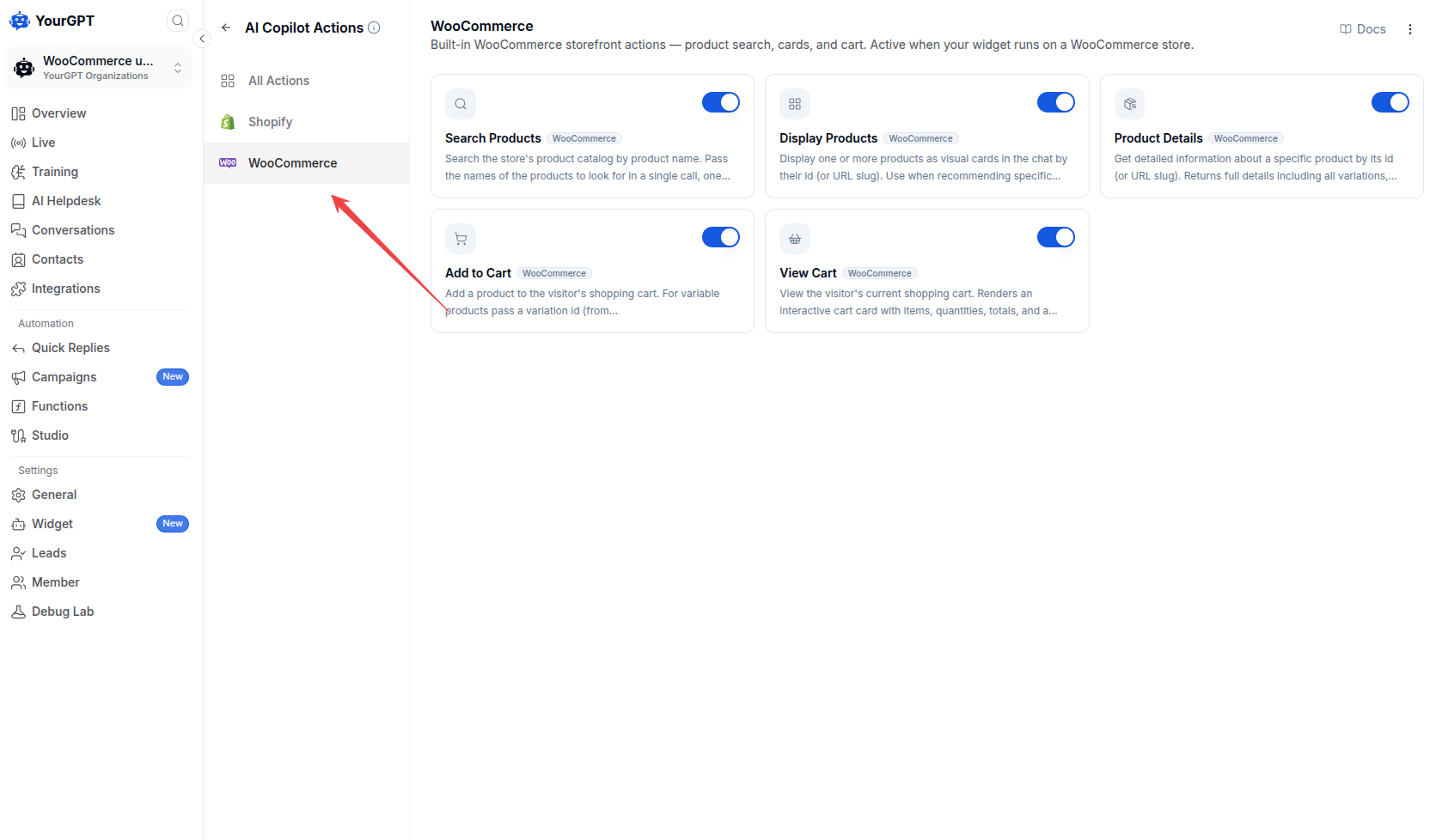Toggle off the View Cart action

(x=1056, y=237)
